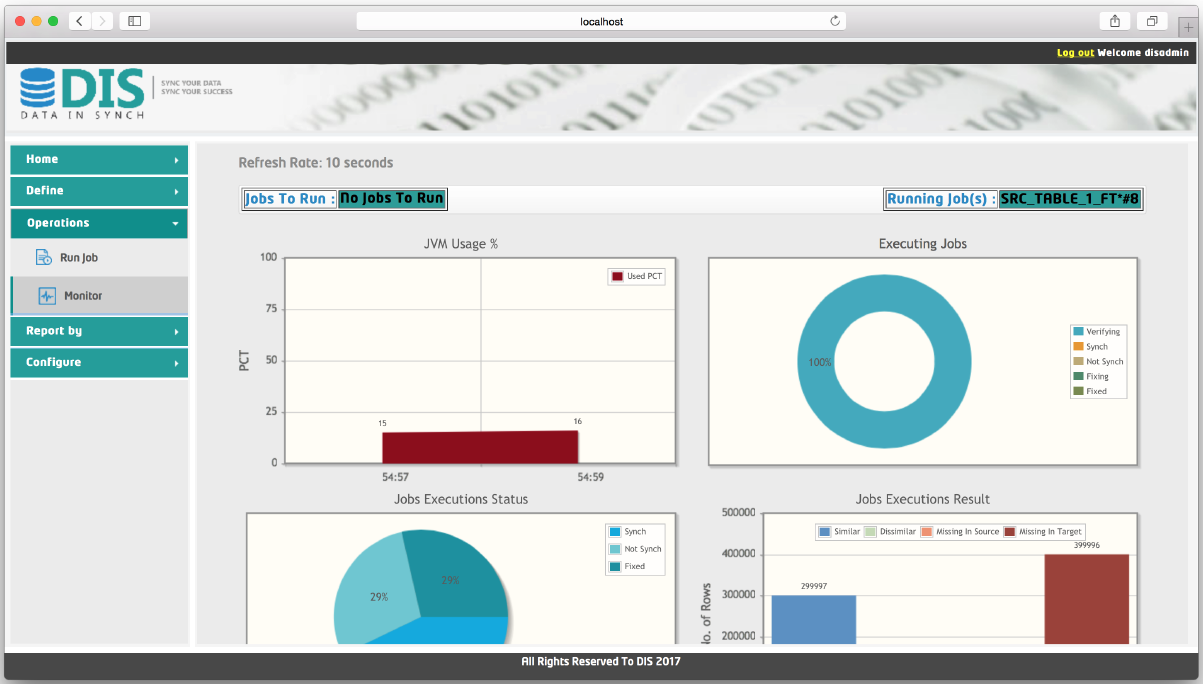Expand the Home menu arrow
Screen dimensions: 1203x684
(x=176, y=160)
